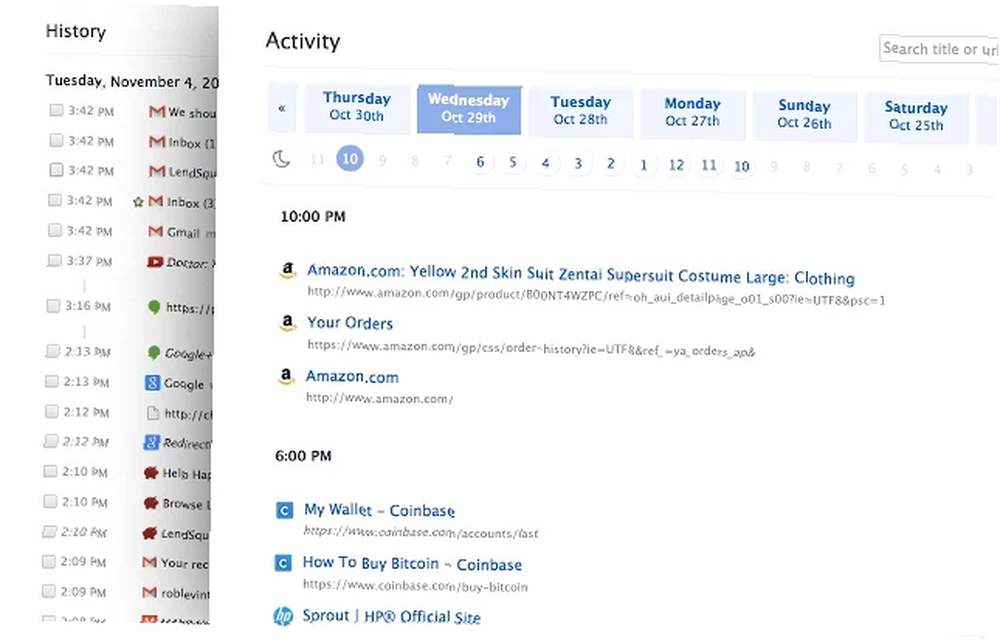The height and width of the screenshot is (640, 1000).
Task: Click the 'roblevin' history entry title
Action: (185, 593)
